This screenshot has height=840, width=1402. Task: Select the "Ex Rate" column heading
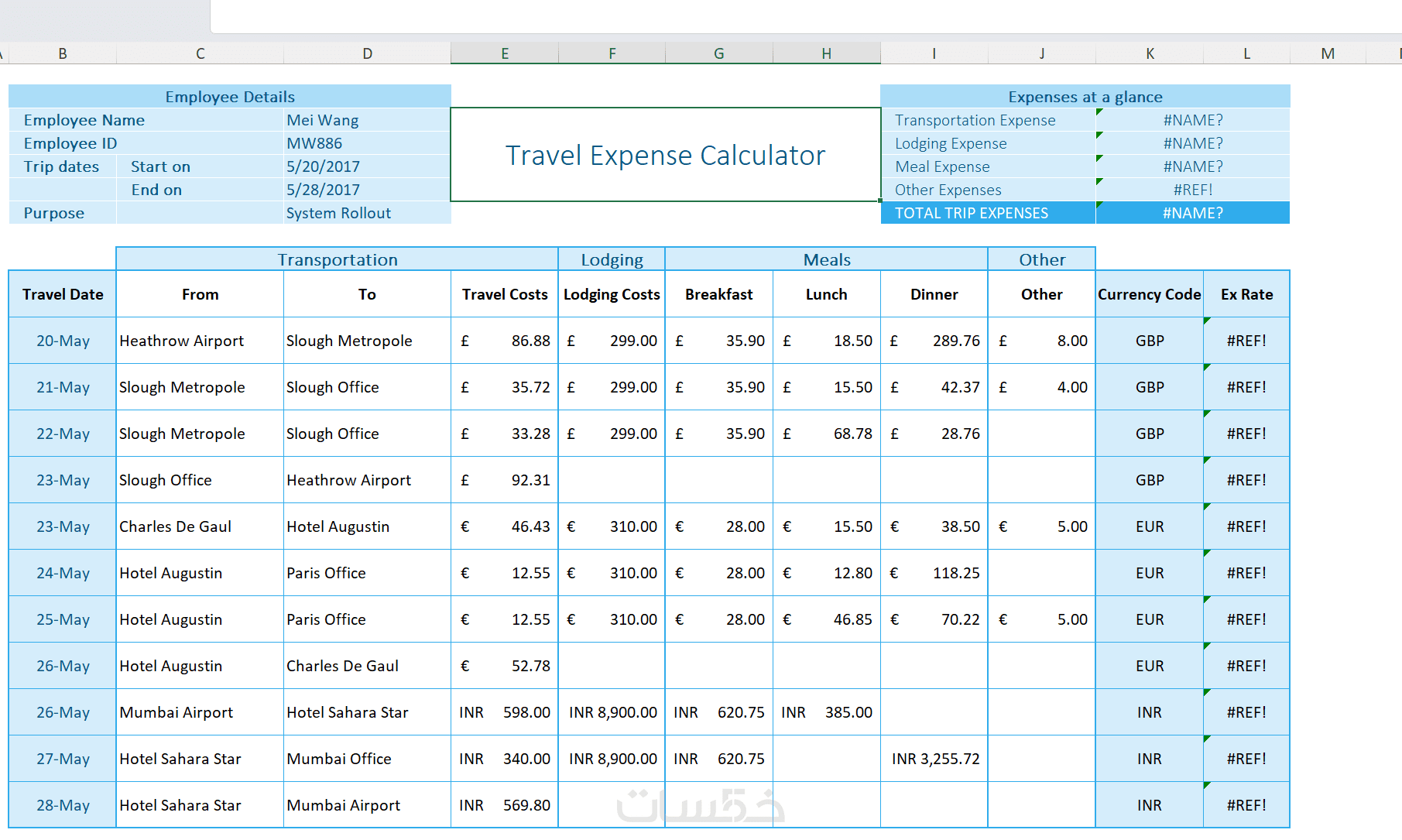click(x=1247, y=294)
